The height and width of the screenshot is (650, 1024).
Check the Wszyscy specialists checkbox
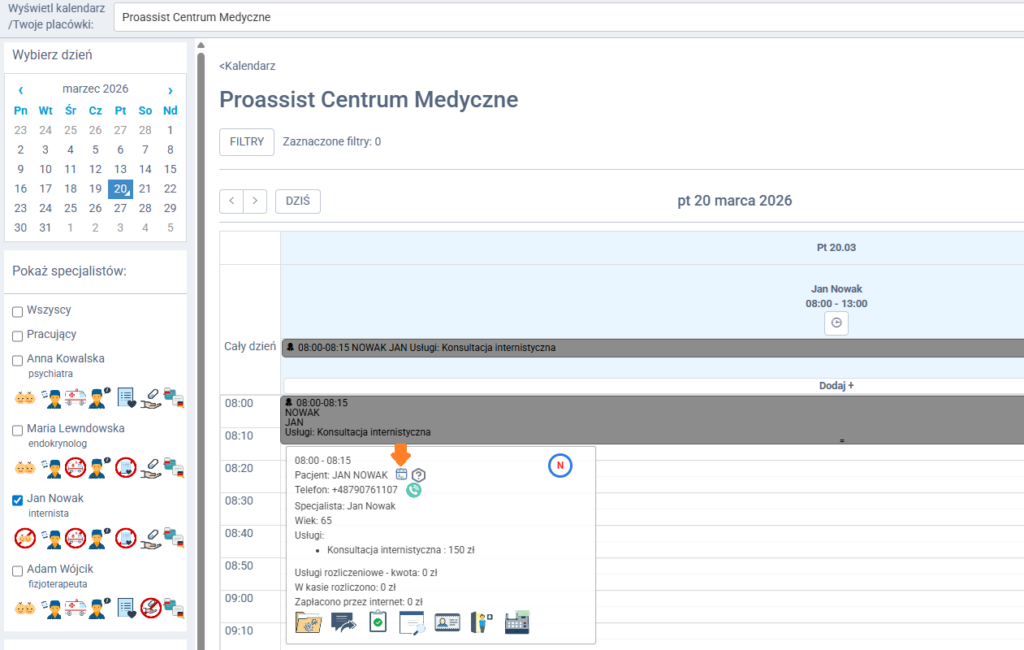coord(17,311)
